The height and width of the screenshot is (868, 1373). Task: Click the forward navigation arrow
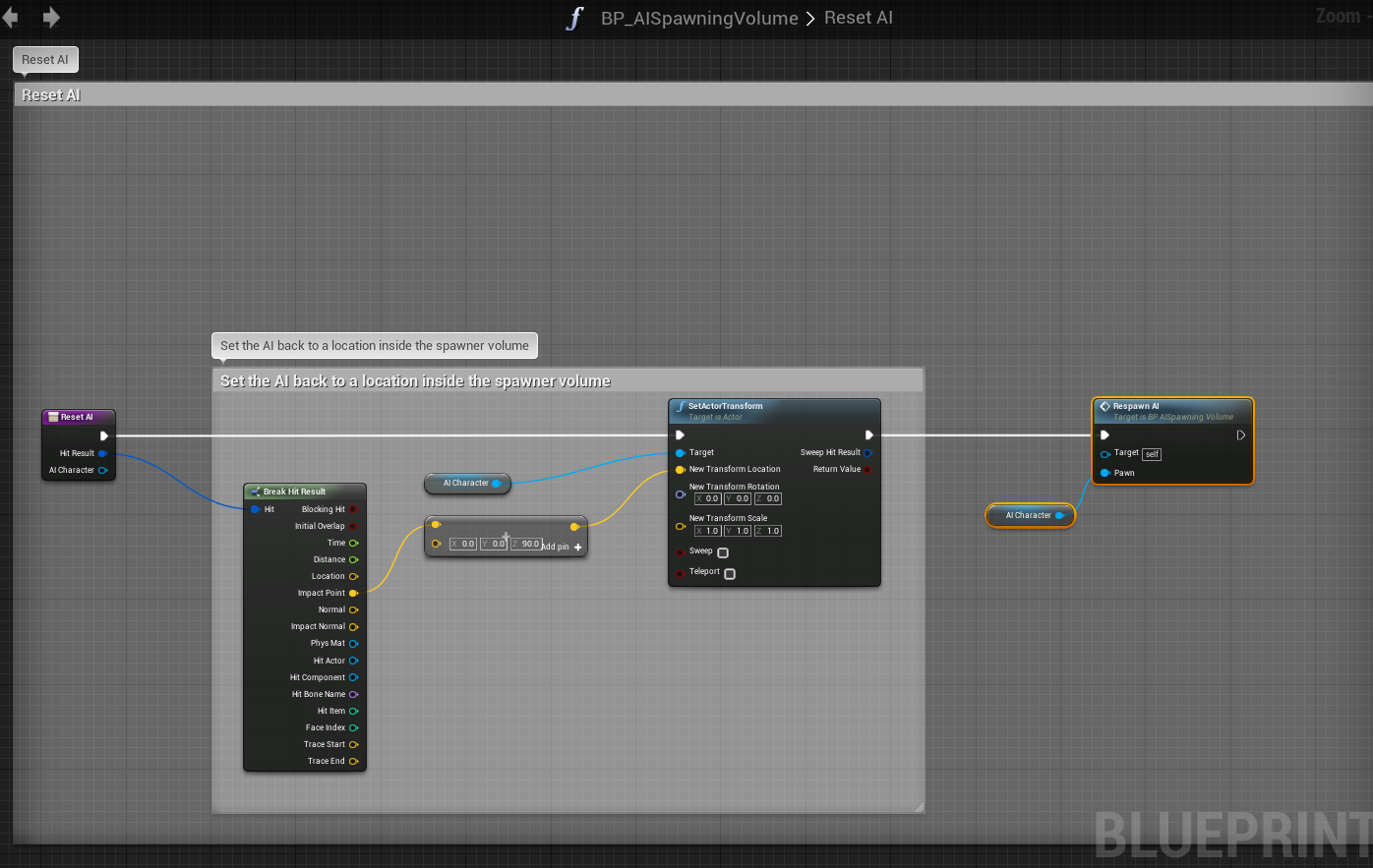(51, 18)
